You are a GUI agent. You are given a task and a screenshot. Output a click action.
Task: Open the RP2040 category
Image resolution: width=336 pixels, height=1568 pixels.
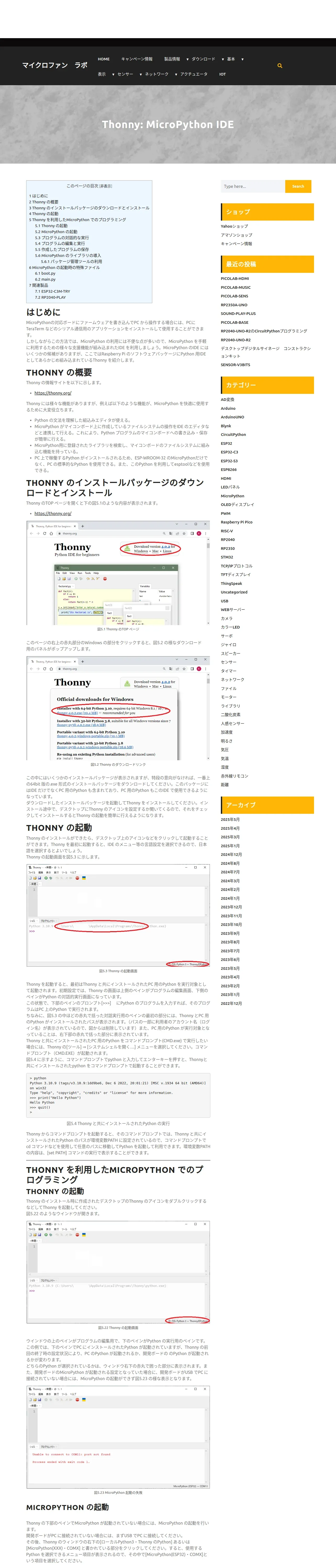tap(227, 540)
